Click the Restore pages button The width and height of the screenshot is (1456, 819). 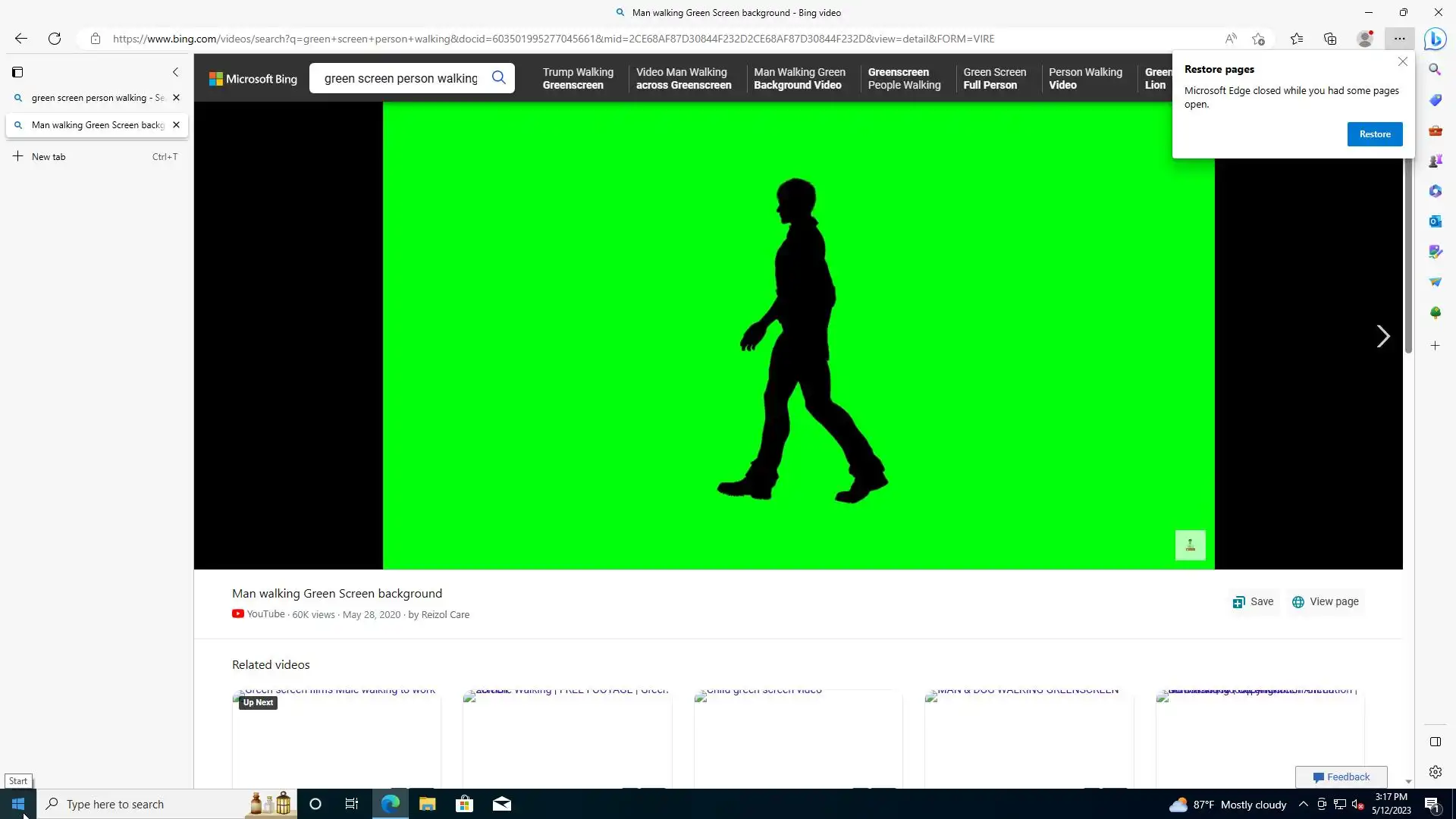pos(1374,134)
